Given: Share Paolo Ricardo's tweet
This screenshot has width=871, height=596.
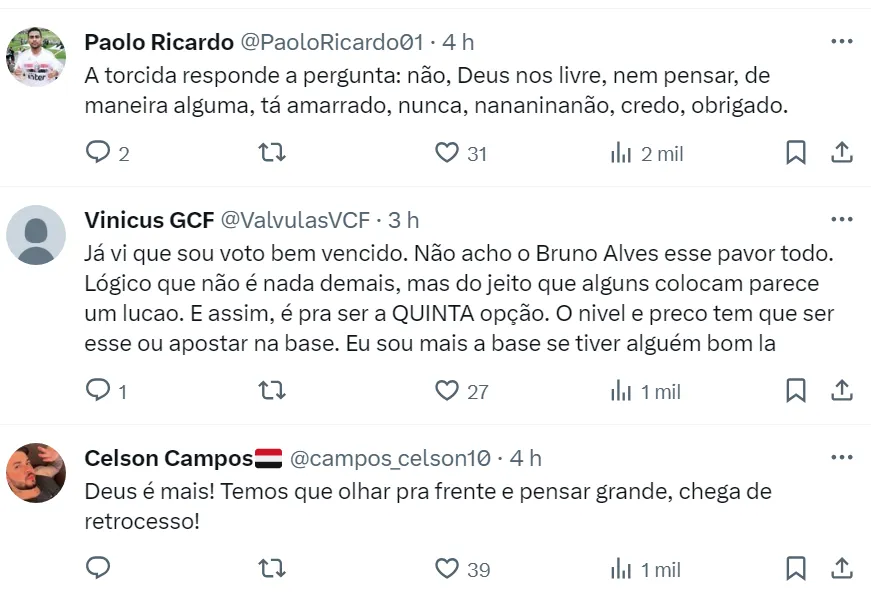Looking at the screenshot, I should [x=842, y=153].
